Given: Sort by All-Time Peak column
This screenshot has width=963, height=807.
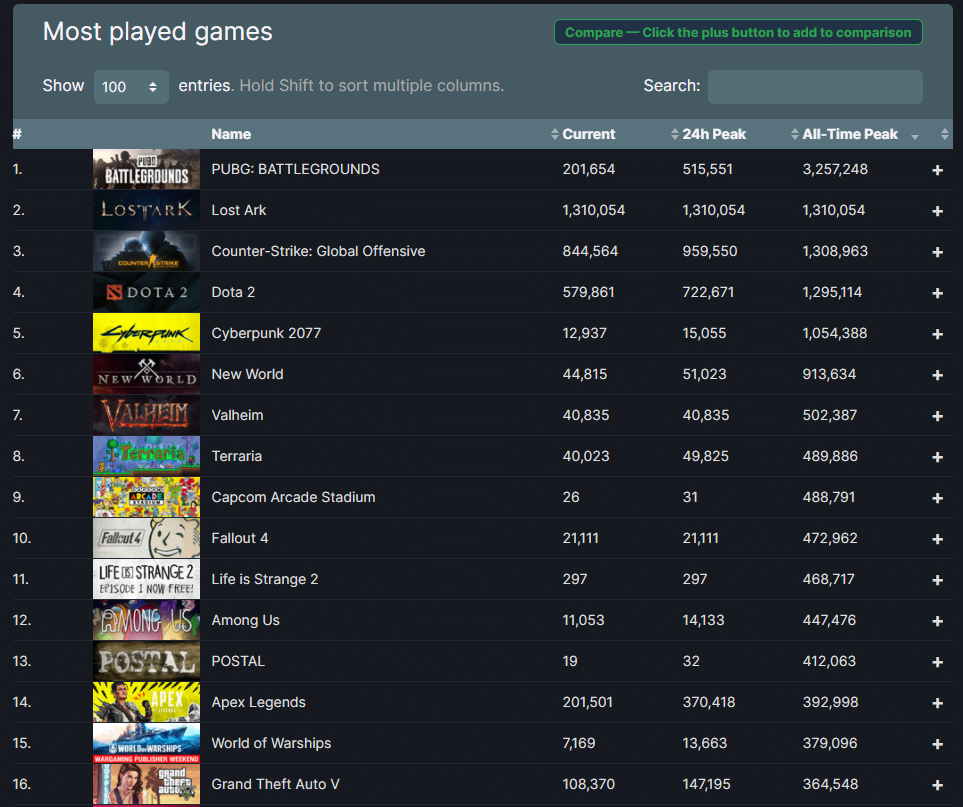Looking at the screenshot, I should [850, 134].
